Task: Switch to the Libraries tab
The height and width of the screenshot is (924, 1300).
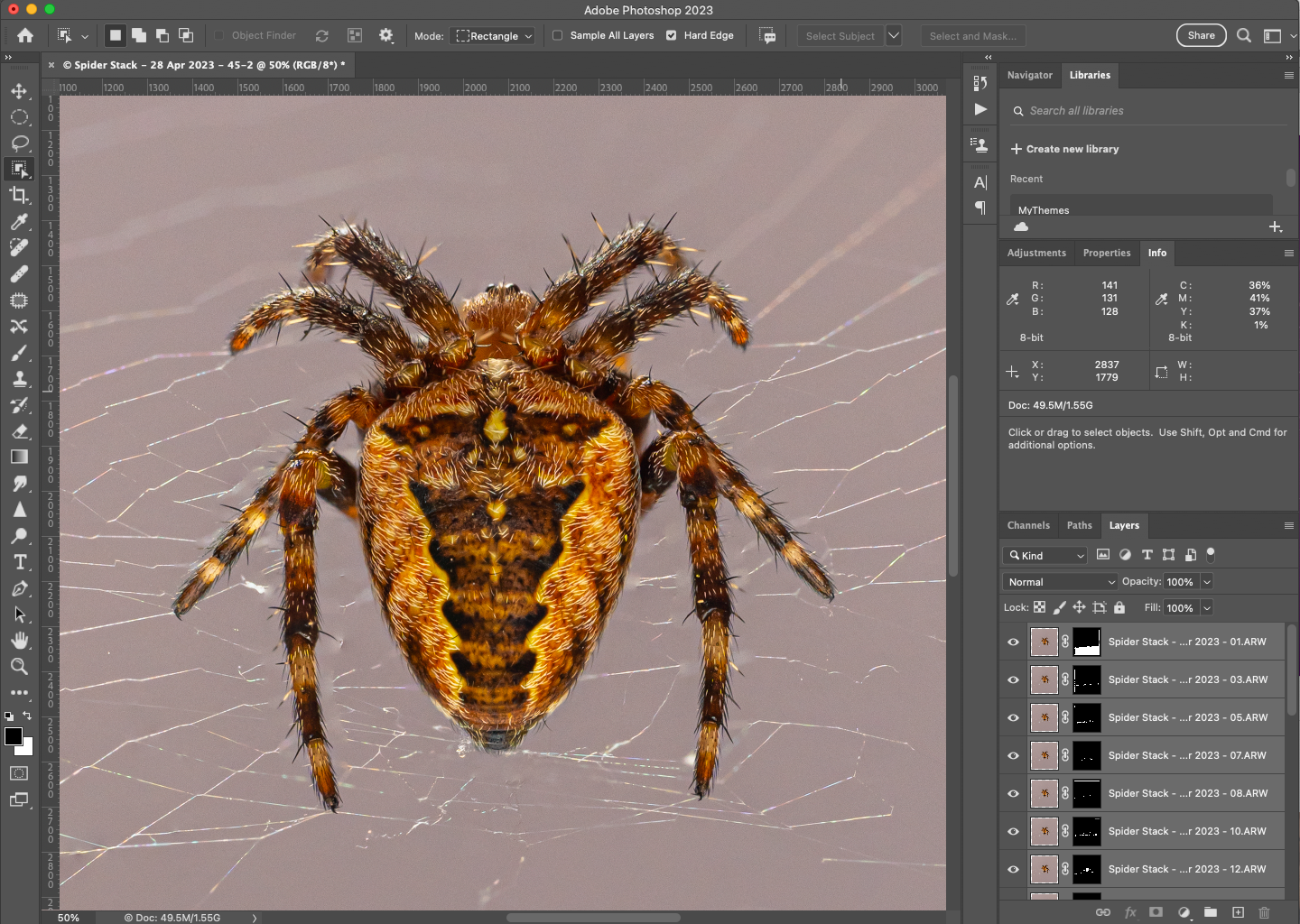Action: (1090, 75)
